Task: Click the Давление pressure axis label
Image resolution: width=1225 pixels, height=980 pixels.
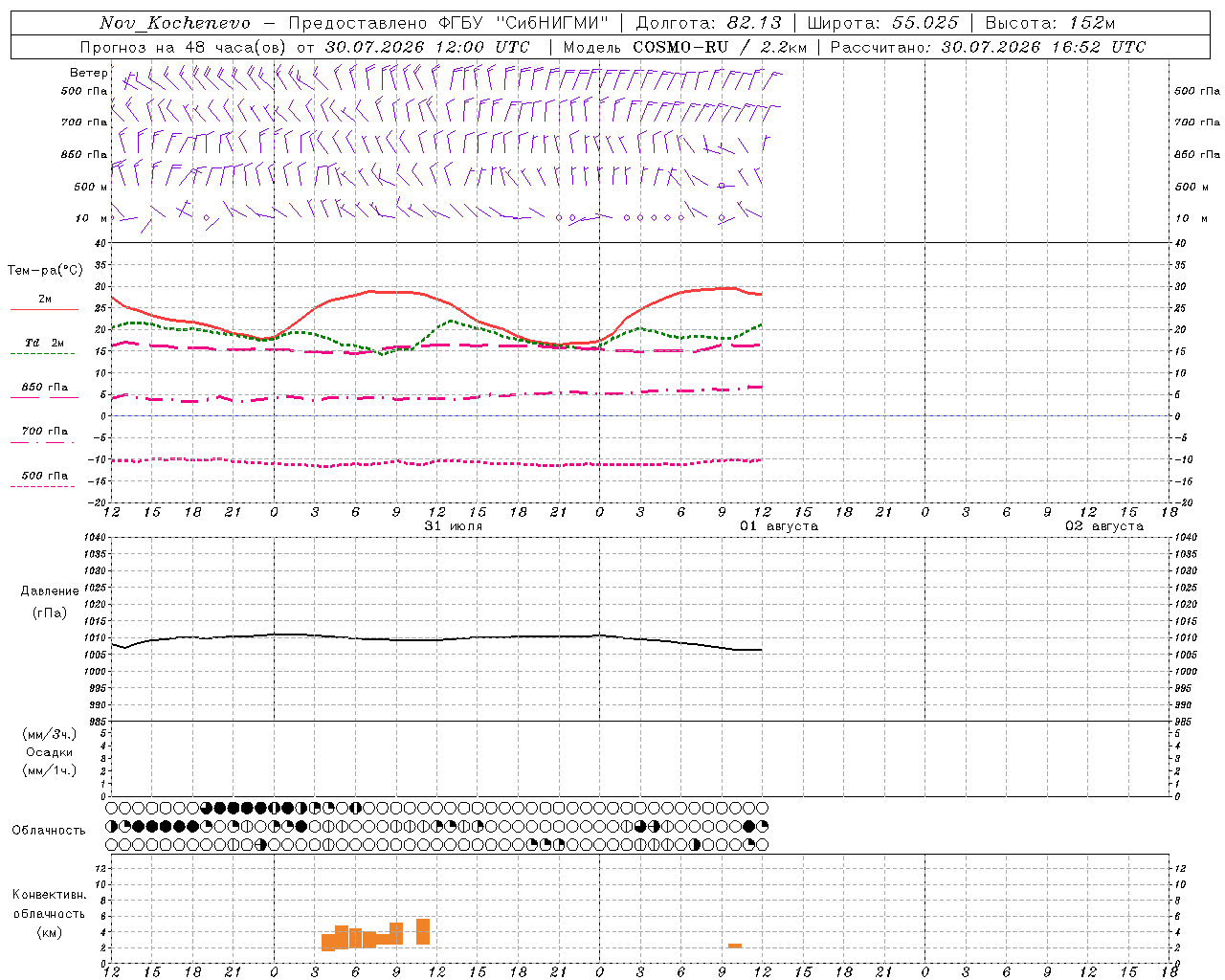Action: (50, 591)
